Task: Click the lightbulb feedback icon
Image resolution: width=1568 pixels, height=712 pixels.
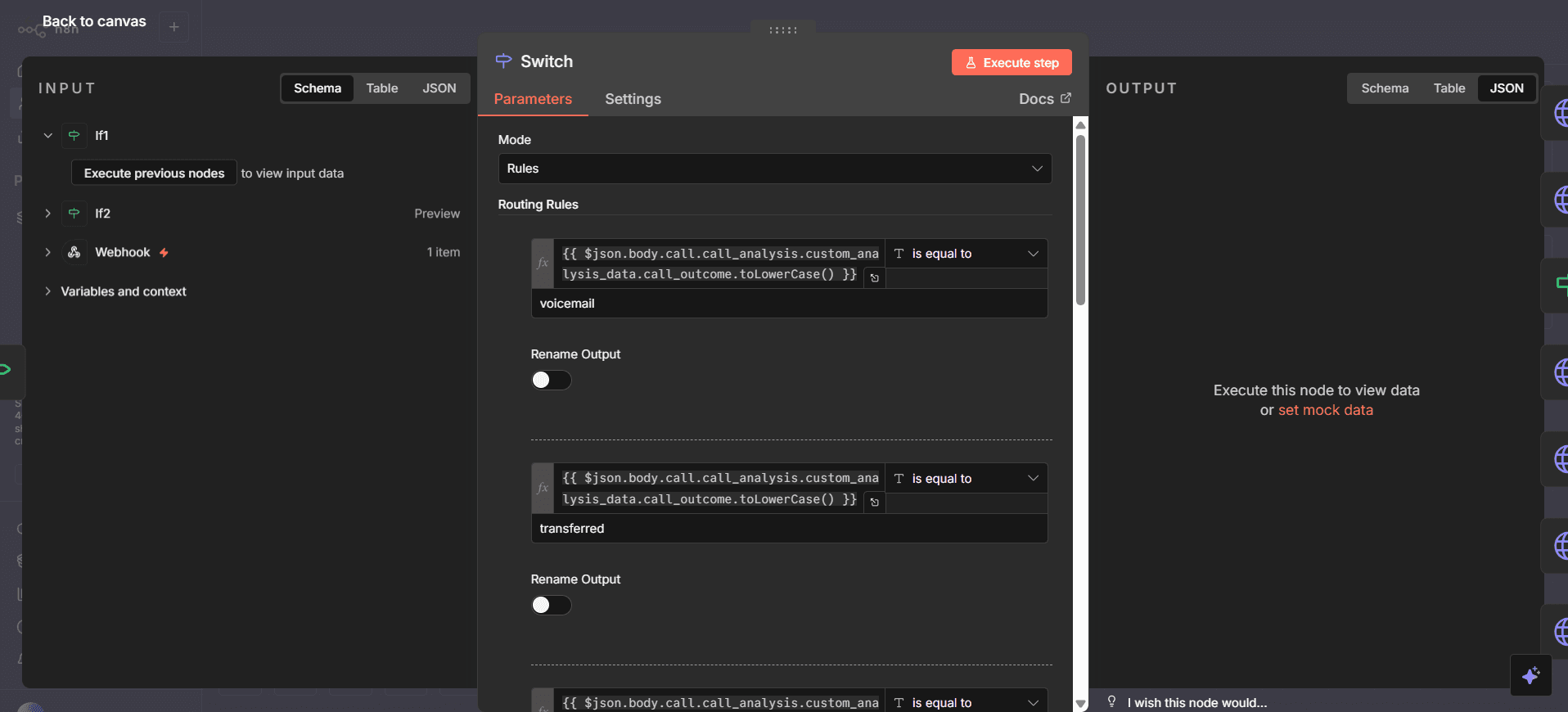Action: click(x=1111, y=701)
